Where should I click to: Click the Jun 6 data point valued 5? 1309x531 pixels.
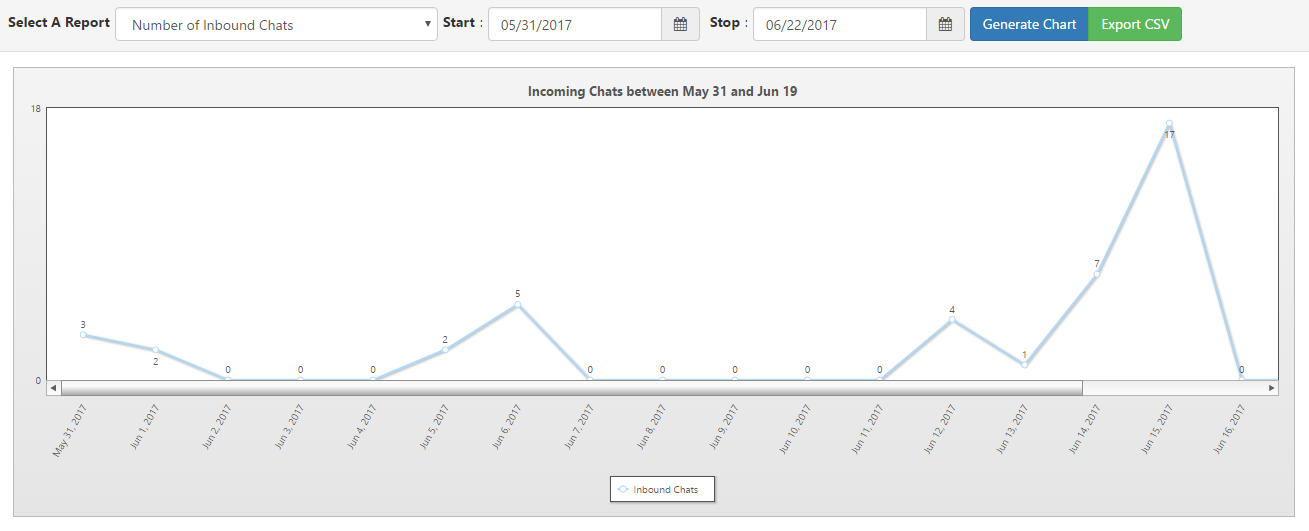pyautogui.click(x=517, y=305)
